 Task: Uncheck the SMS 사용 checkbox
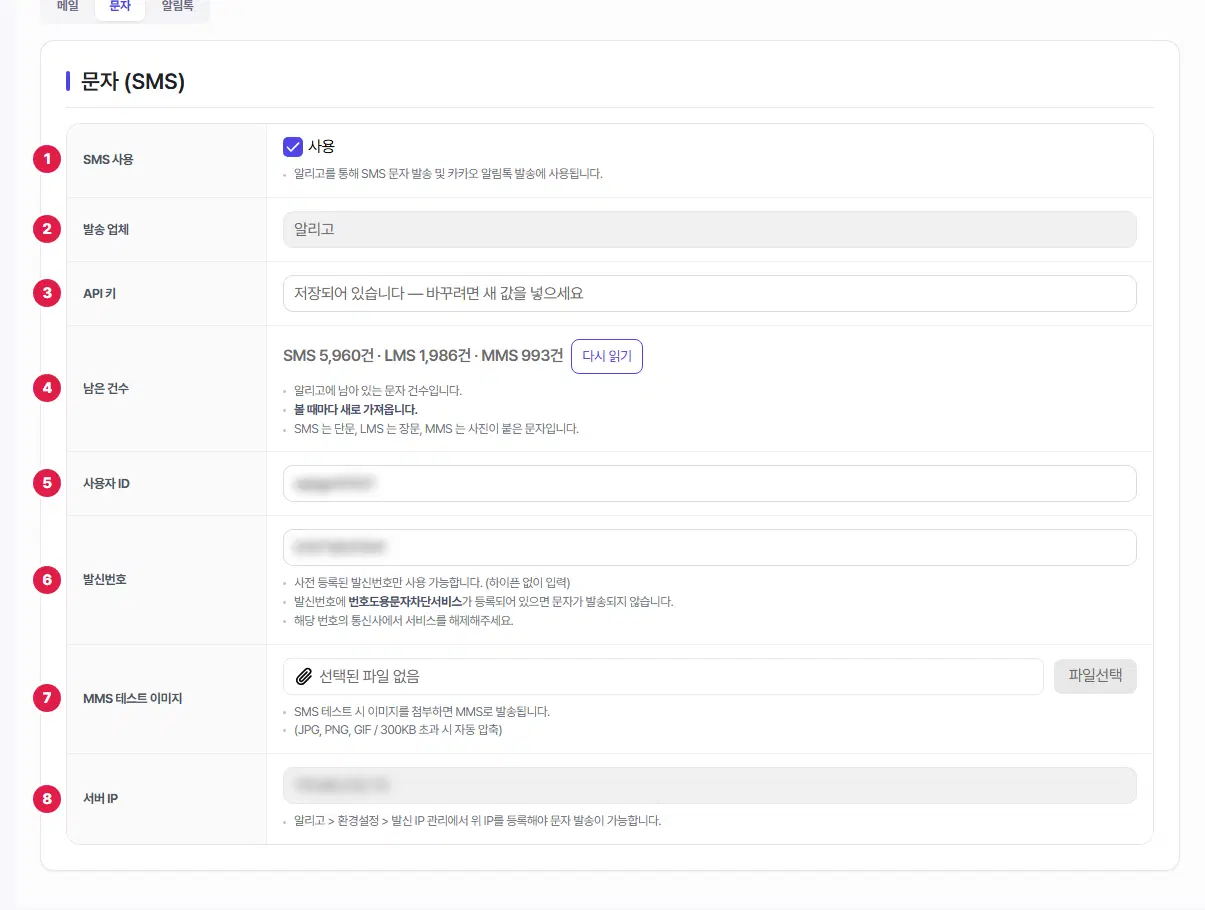pos(293,147)
